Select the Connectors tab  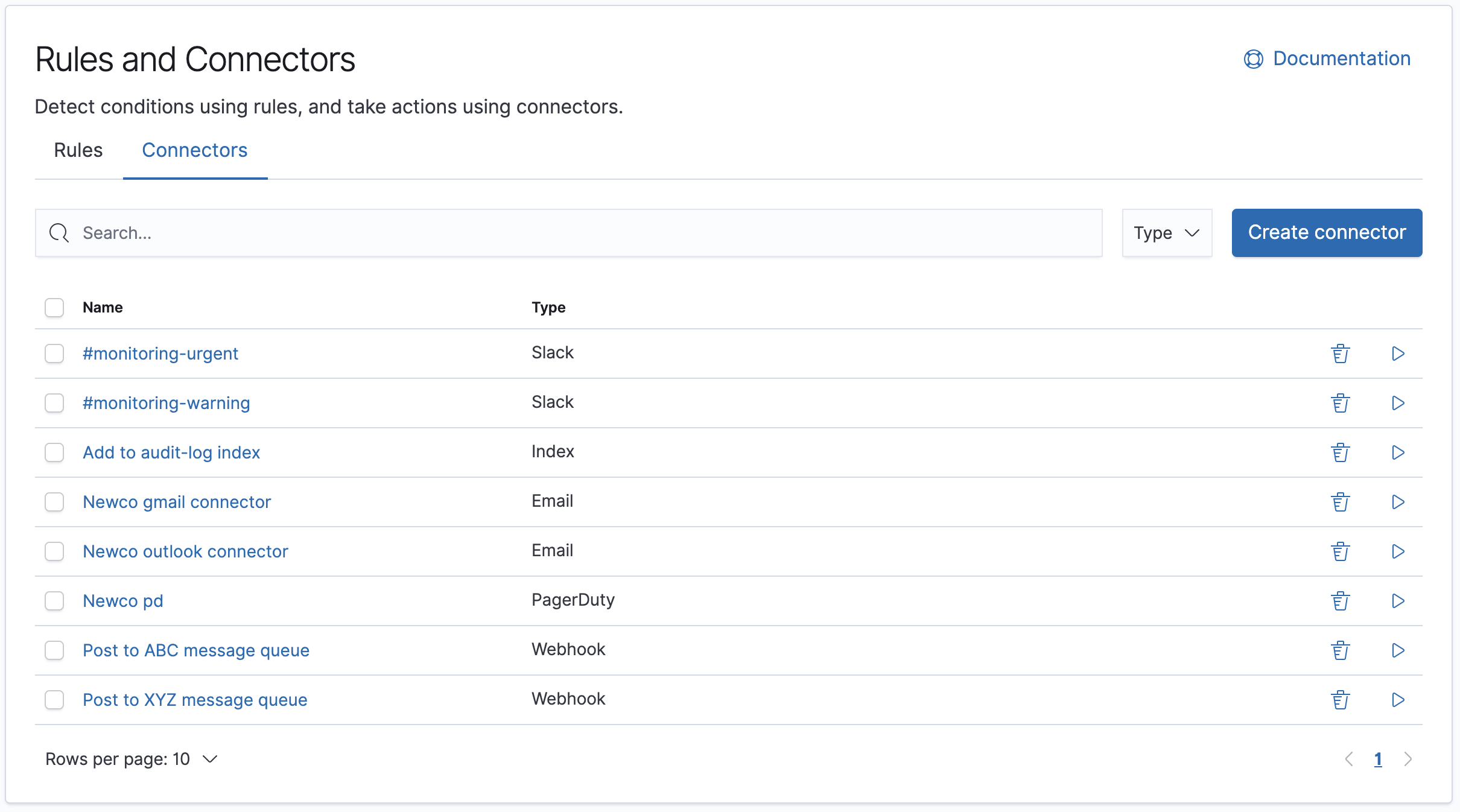tap(194, 150)
